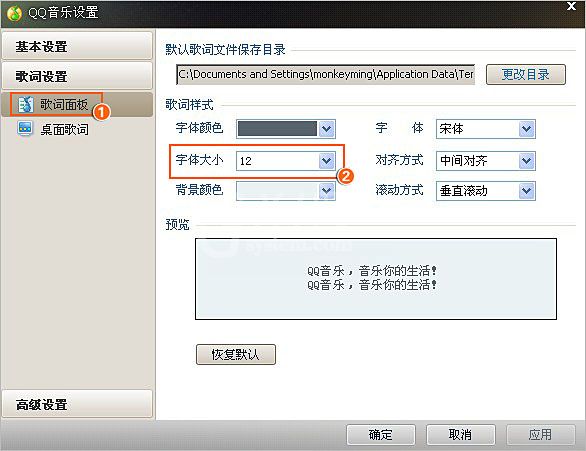Open the 歌词设置 section
This screenshot has width=586, height=451.
[x=77, y=76]
